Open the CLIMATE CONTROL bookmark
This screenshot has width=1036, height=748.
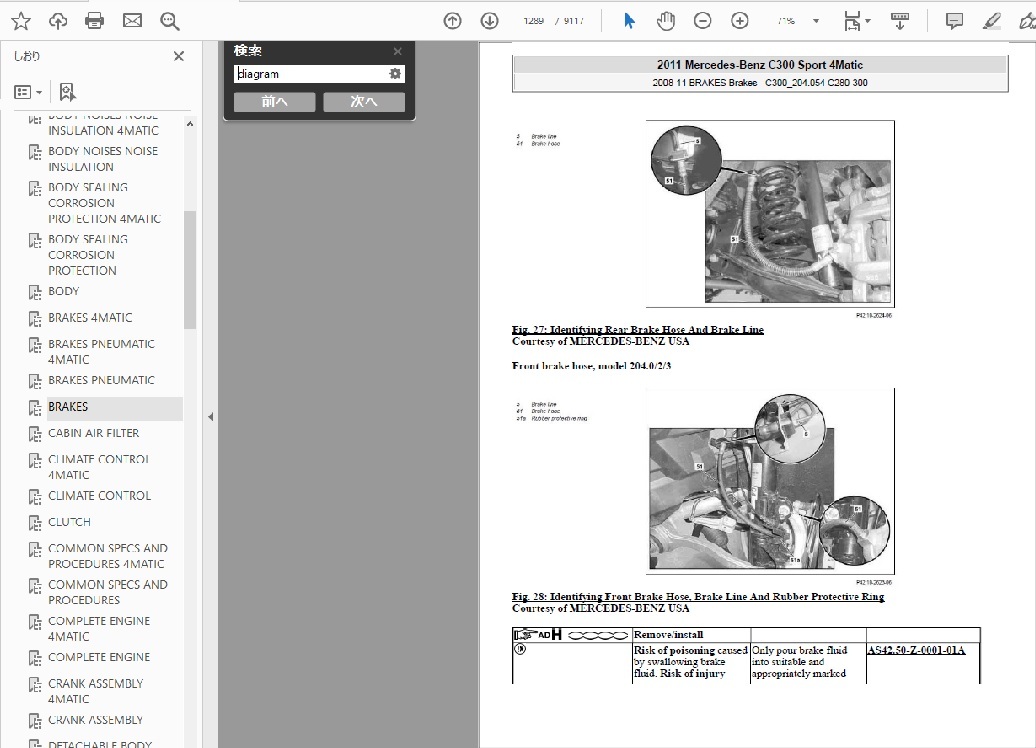tap(99, 495)
